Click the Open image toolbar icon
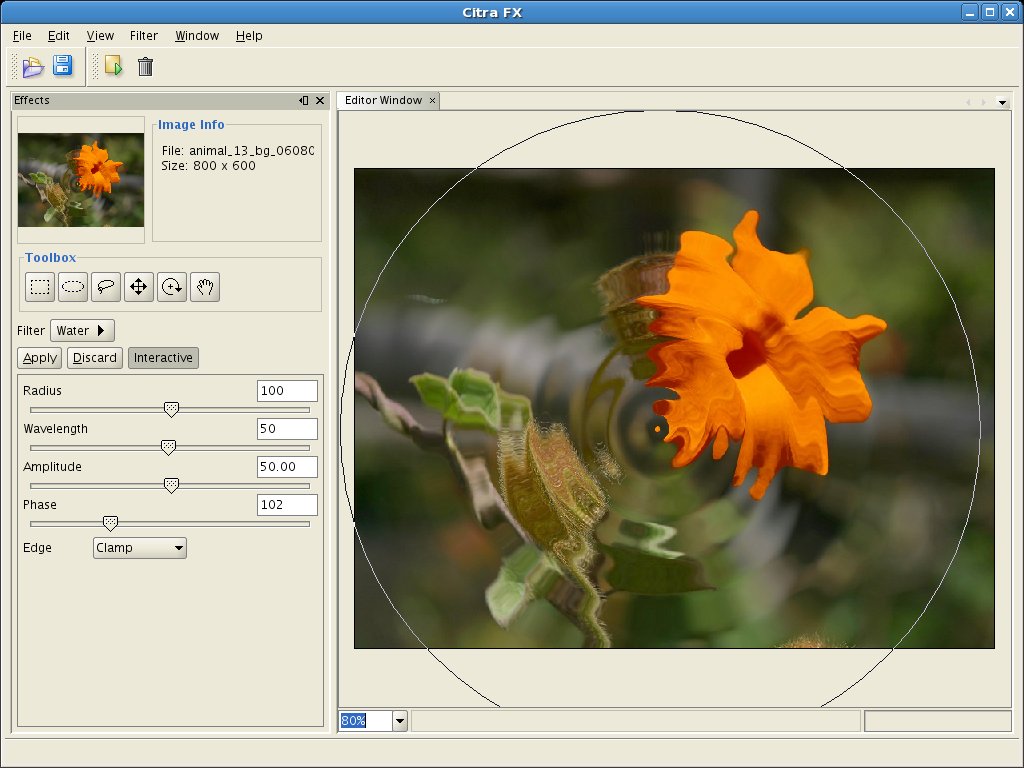This screenshot has width=1024, height=768. 31,65
